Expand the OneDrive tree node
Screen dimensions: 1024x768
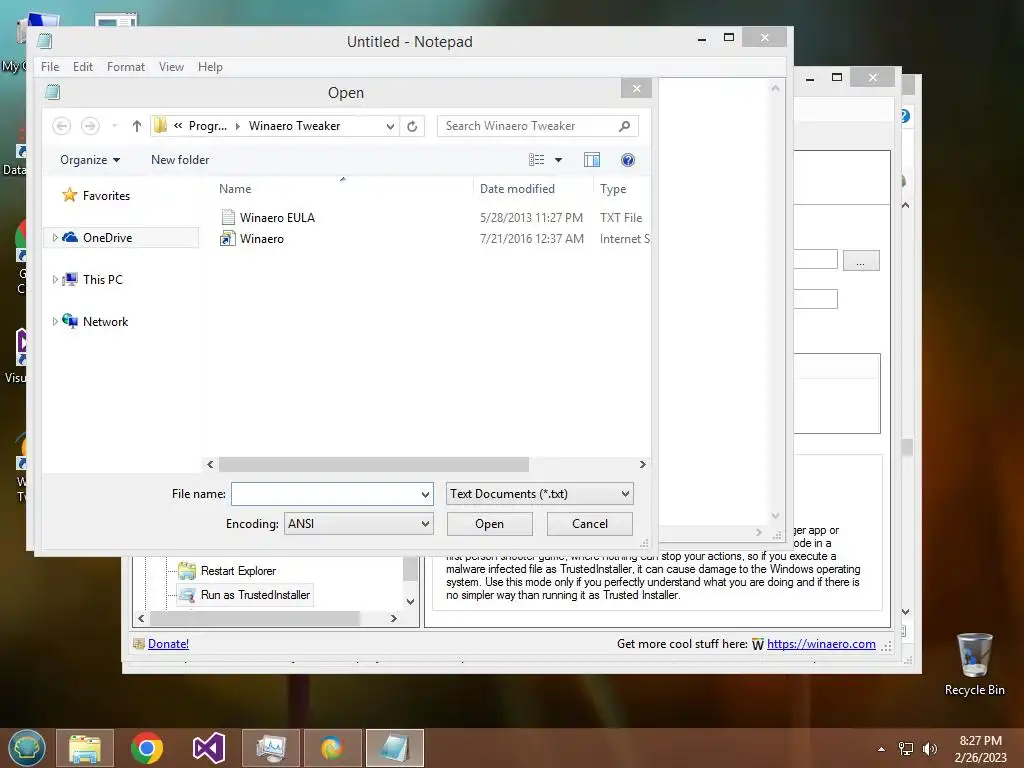coord(55,238)
